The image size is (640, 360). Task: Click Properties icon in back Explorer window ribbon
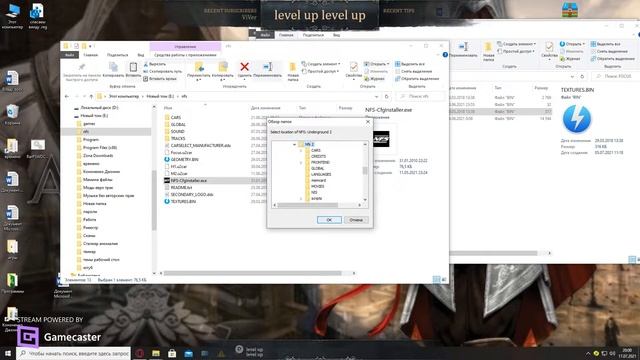[x=549, y=47]
